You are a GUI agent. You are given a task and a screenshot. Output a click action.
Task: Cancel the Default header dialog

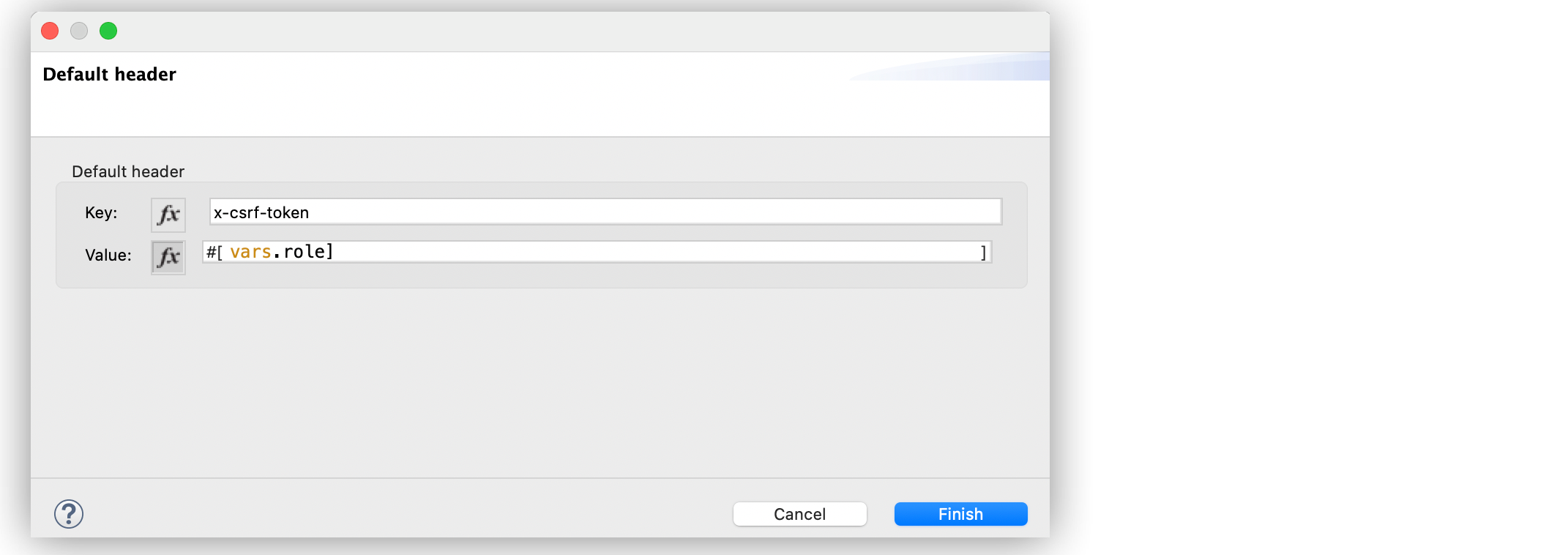click(x=799, y=513)
